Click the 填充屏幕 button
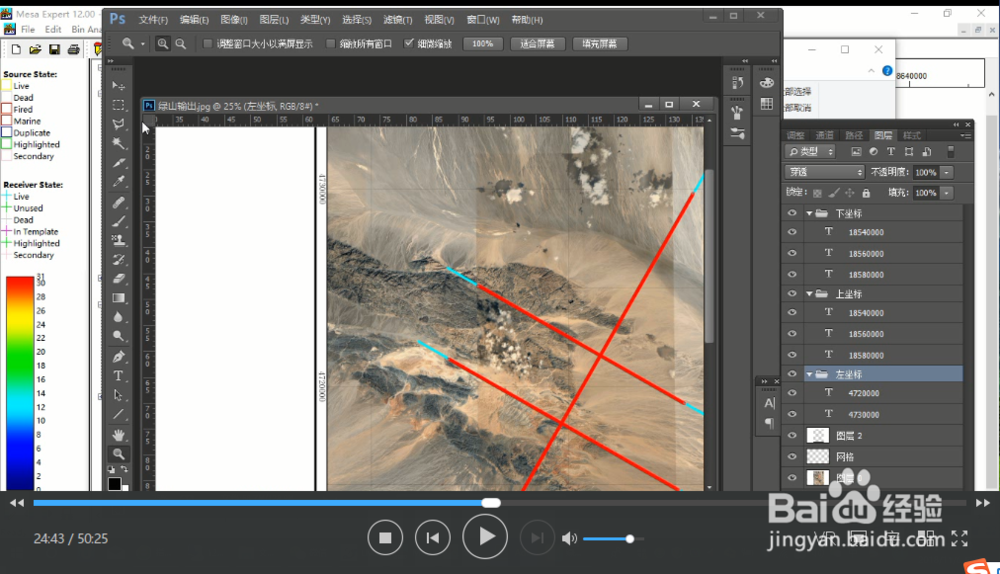Image resolution: width=1000 pixels, height=574 pixels. click(599, 44)
